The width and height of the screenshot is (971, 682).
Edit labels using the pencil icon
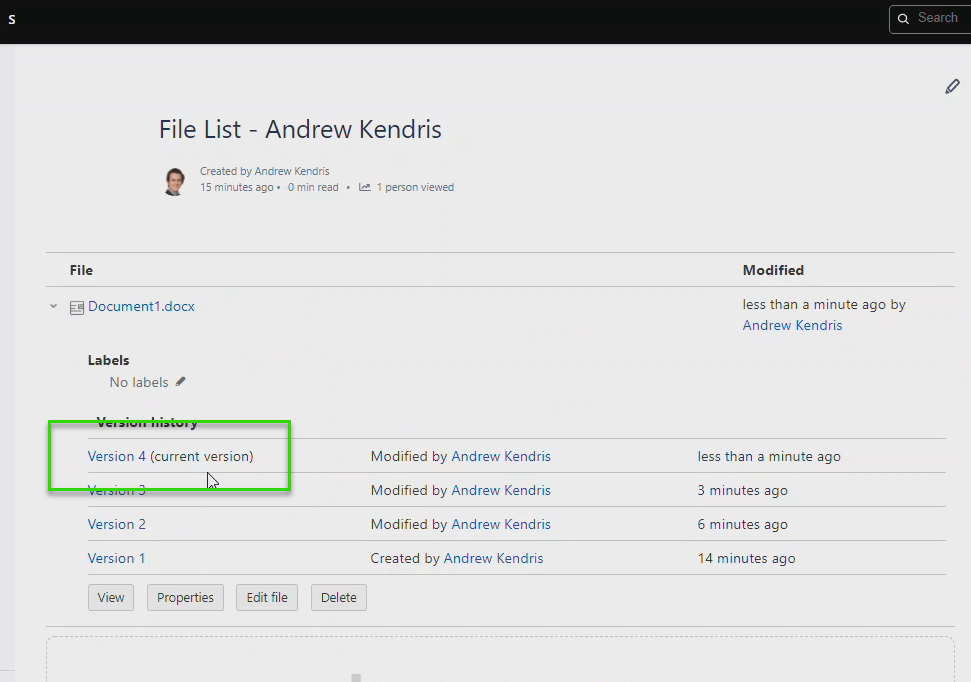(181, 381)
